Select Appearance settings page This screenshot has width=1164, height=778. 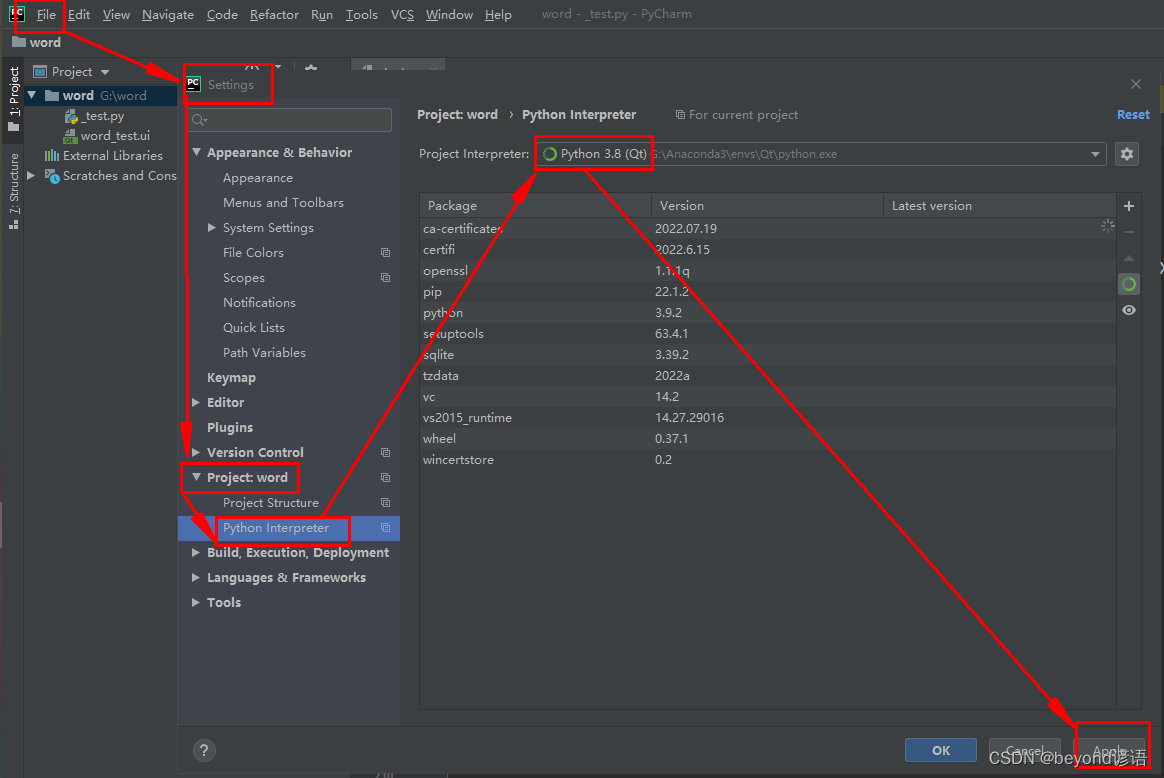pyautogui.click(x=258, y=178)
